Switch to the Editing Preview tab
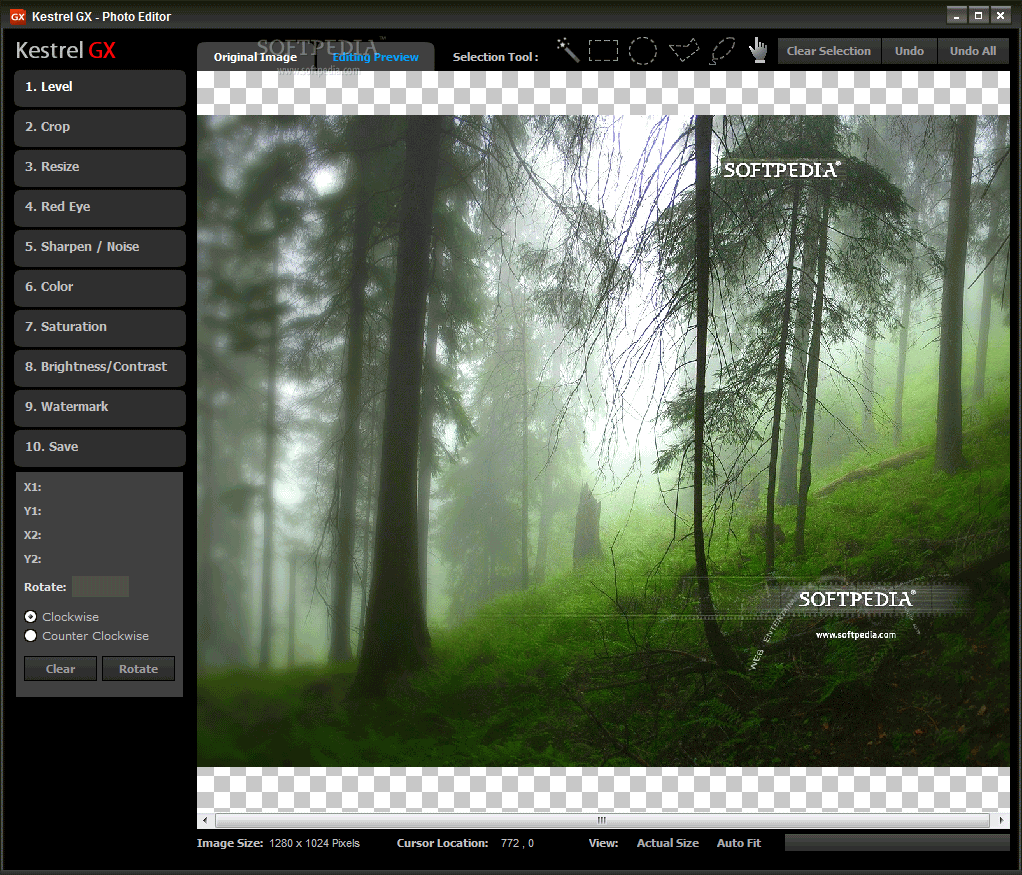The height and width of the screenshot is (875, 1022). 375,57
